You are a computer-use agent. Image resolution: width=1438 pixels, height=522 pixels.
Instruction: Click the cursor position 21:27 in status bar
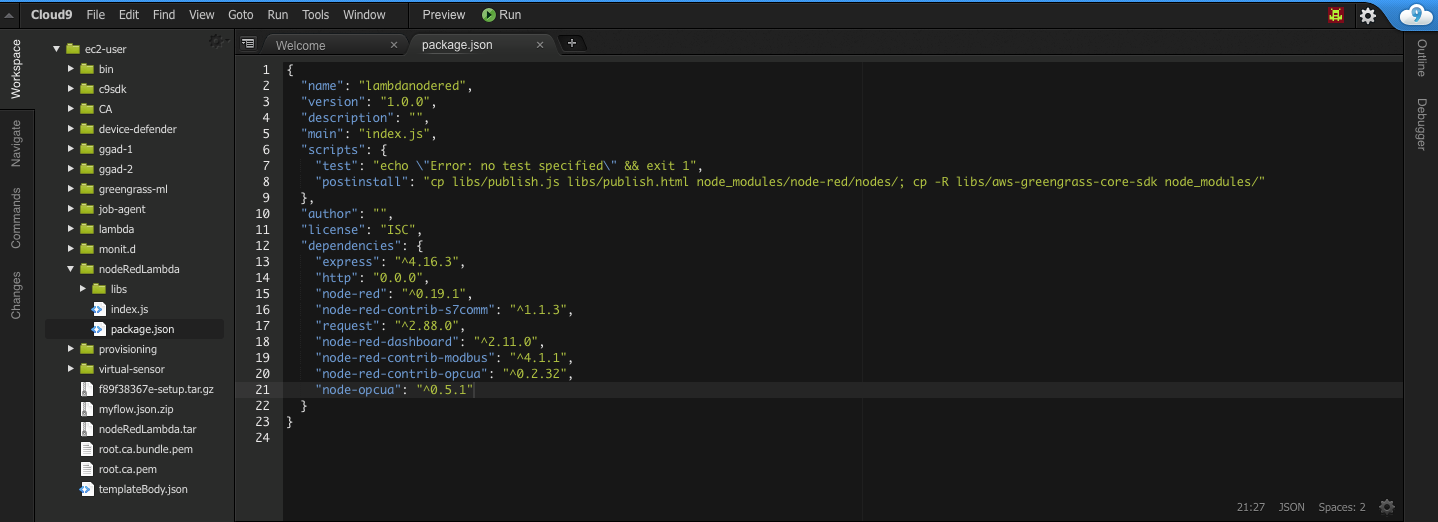1251,507
